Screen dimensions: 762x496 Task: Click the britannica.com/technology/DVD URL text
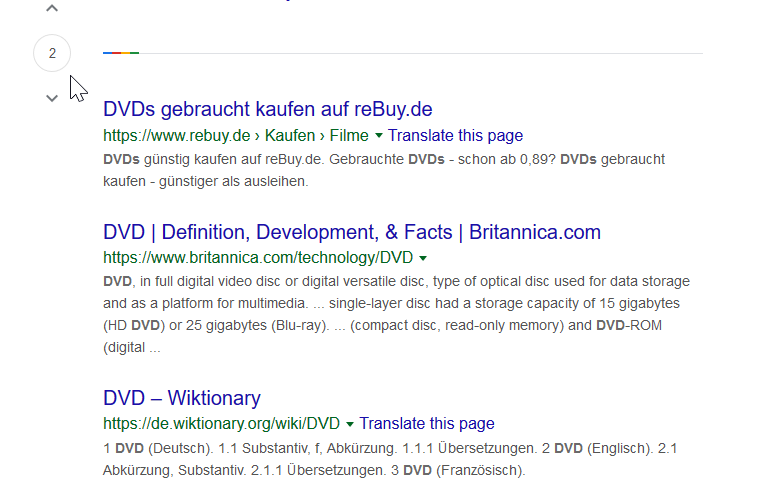tap(258, 257)
